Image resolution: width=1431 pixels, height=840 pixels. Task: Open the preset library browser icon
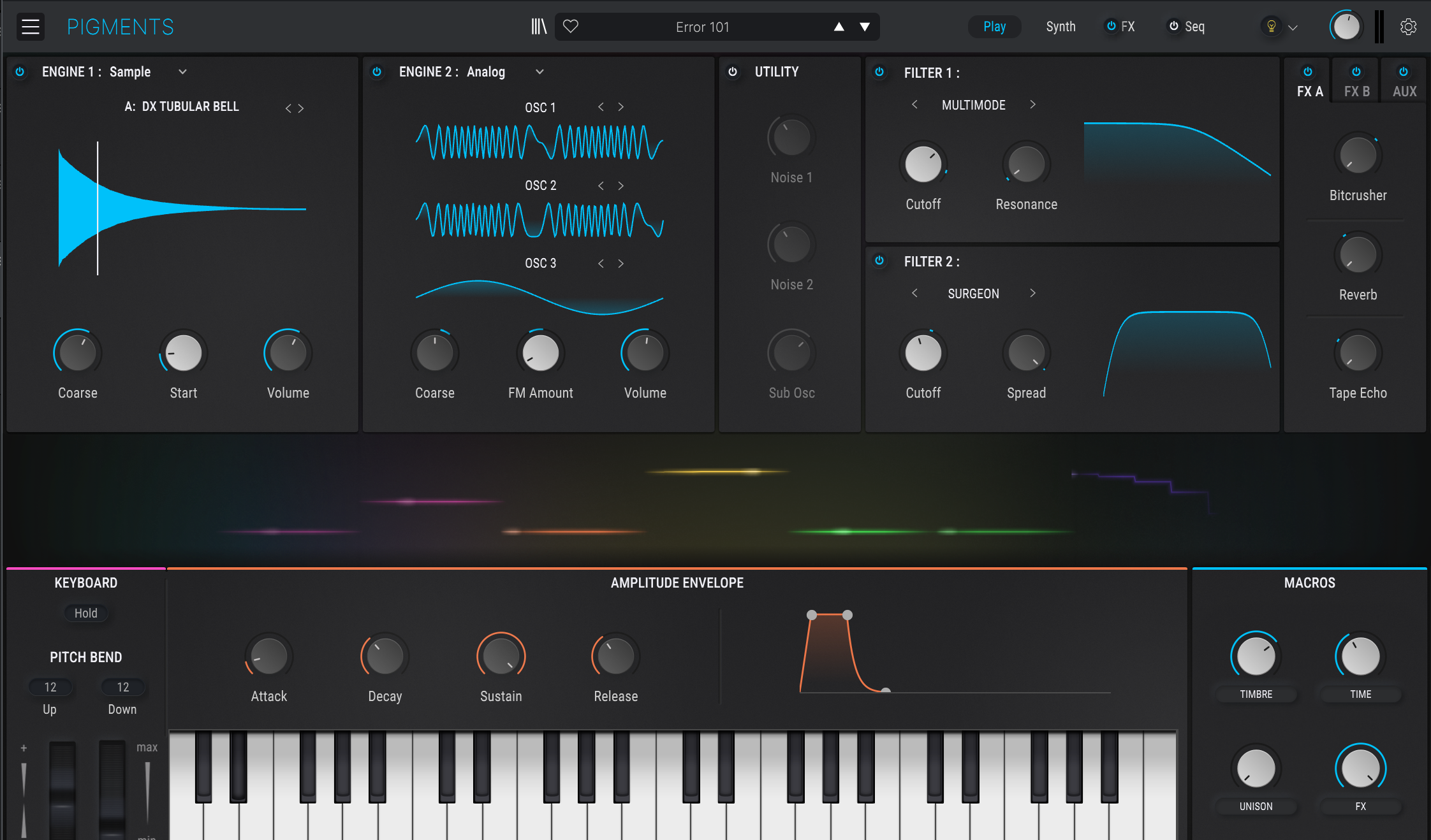click(x=539, y=27)
